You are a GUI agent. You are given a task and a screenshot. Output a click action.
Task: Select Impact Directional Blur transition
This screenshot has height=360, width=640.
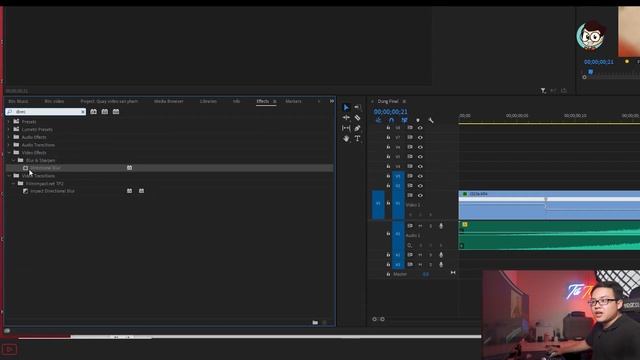coord(52,191)
